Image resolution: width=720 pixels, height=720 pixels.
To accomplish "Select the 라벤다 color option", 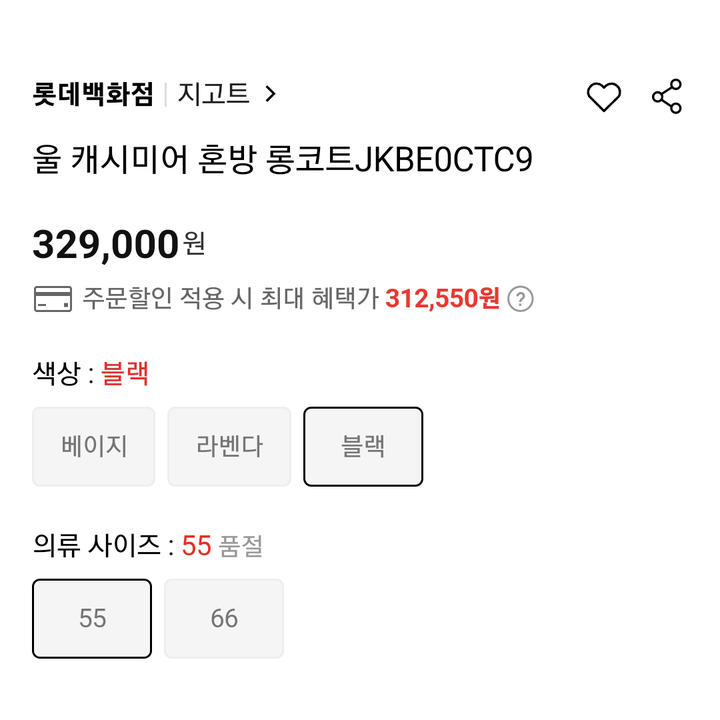I will point(229,446).
